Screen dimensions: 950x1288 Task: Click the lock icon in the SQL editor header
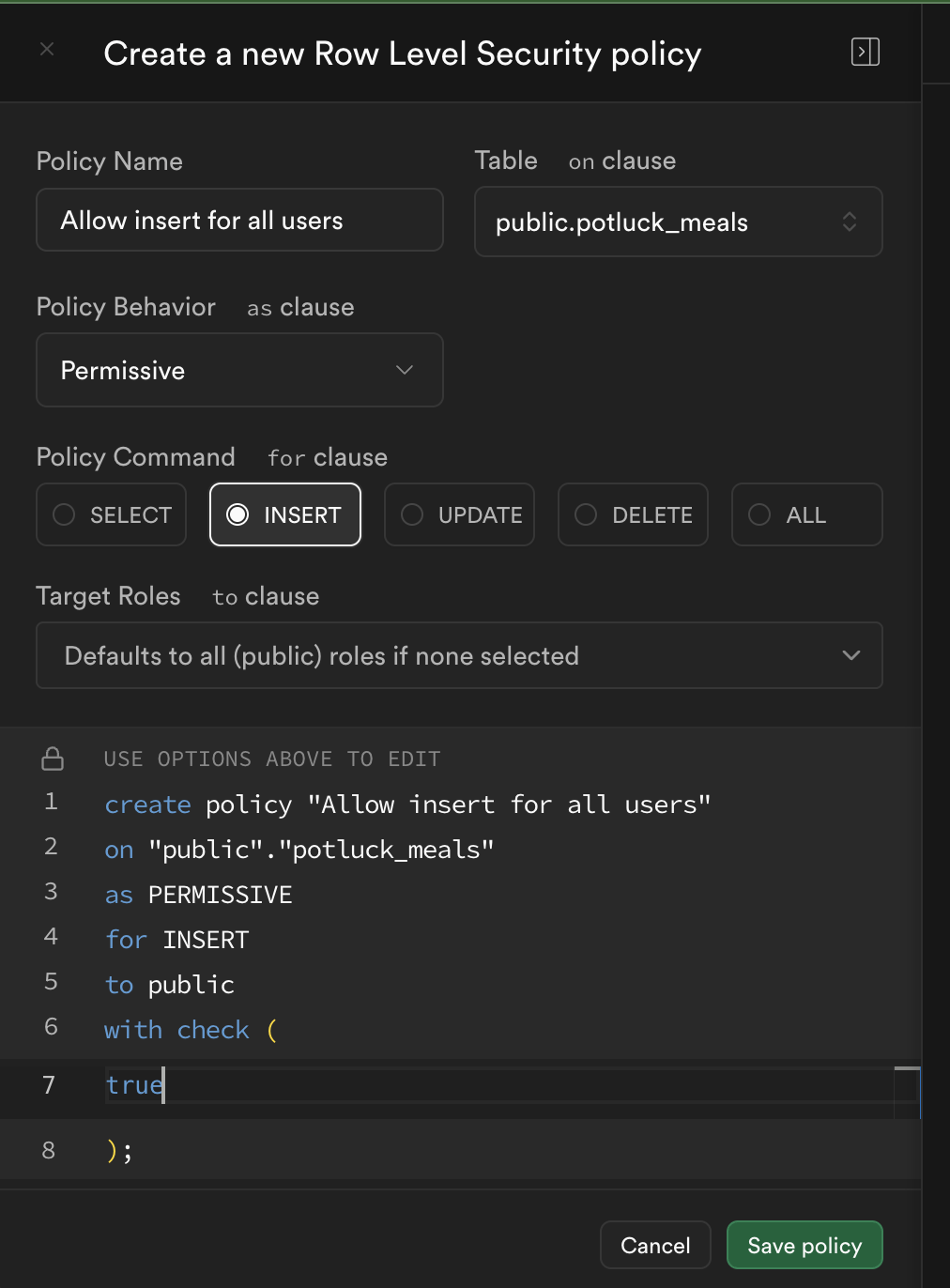coord(52,759)
